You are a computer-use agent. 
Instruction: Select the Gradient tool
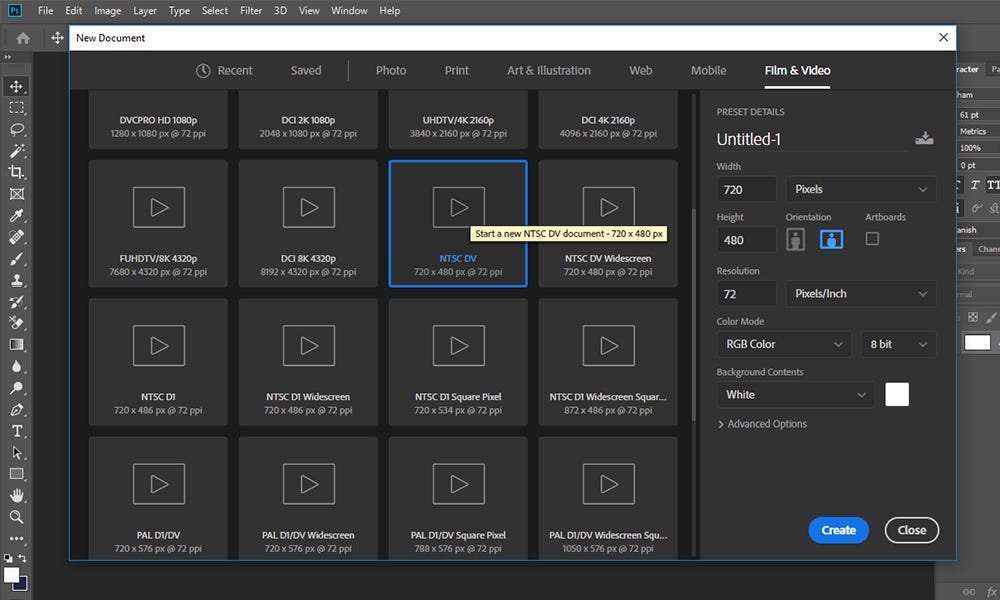pos(17,345)
